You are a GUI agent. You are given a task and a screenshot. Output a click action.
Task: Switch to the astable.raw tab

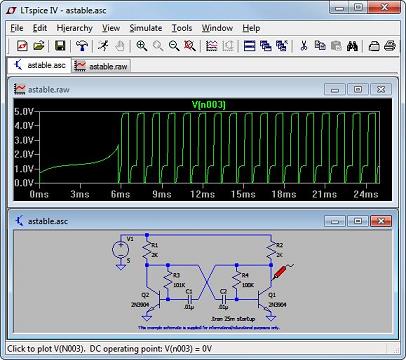tap(101, 66)
